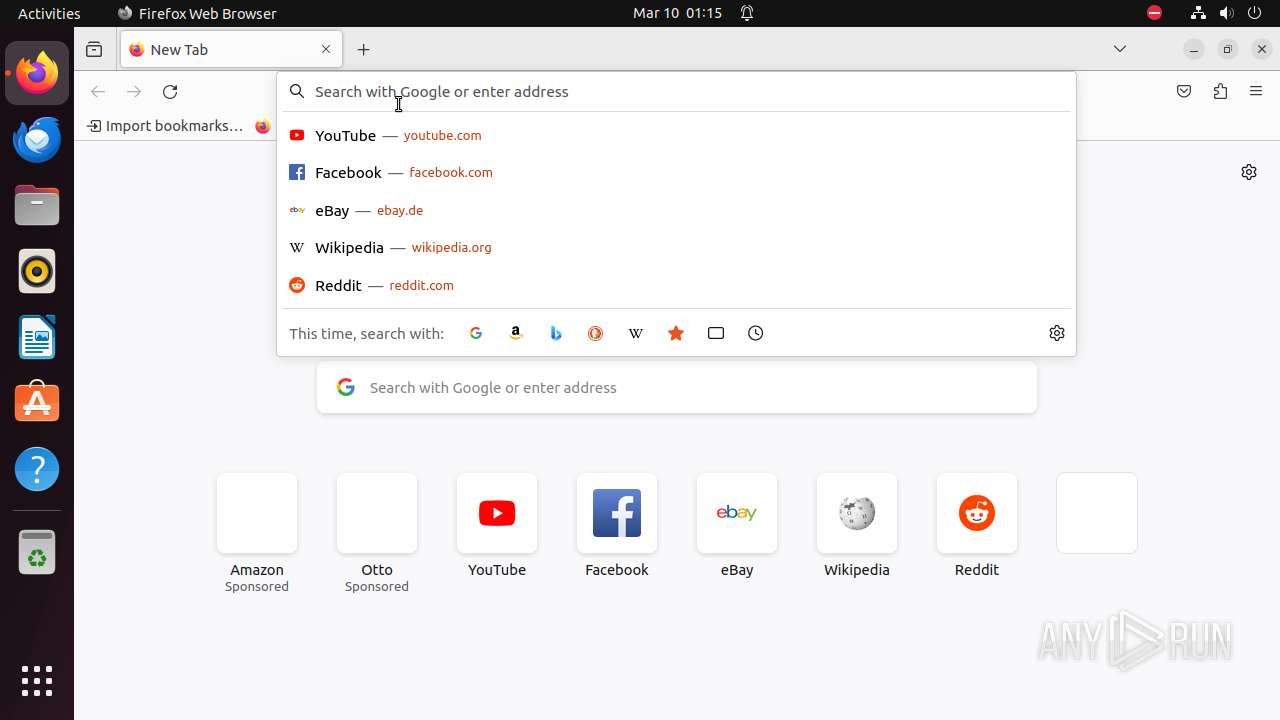Click the notification bell icon in top bar
The height and width of the screenshot is (720, 1280).
747,13
